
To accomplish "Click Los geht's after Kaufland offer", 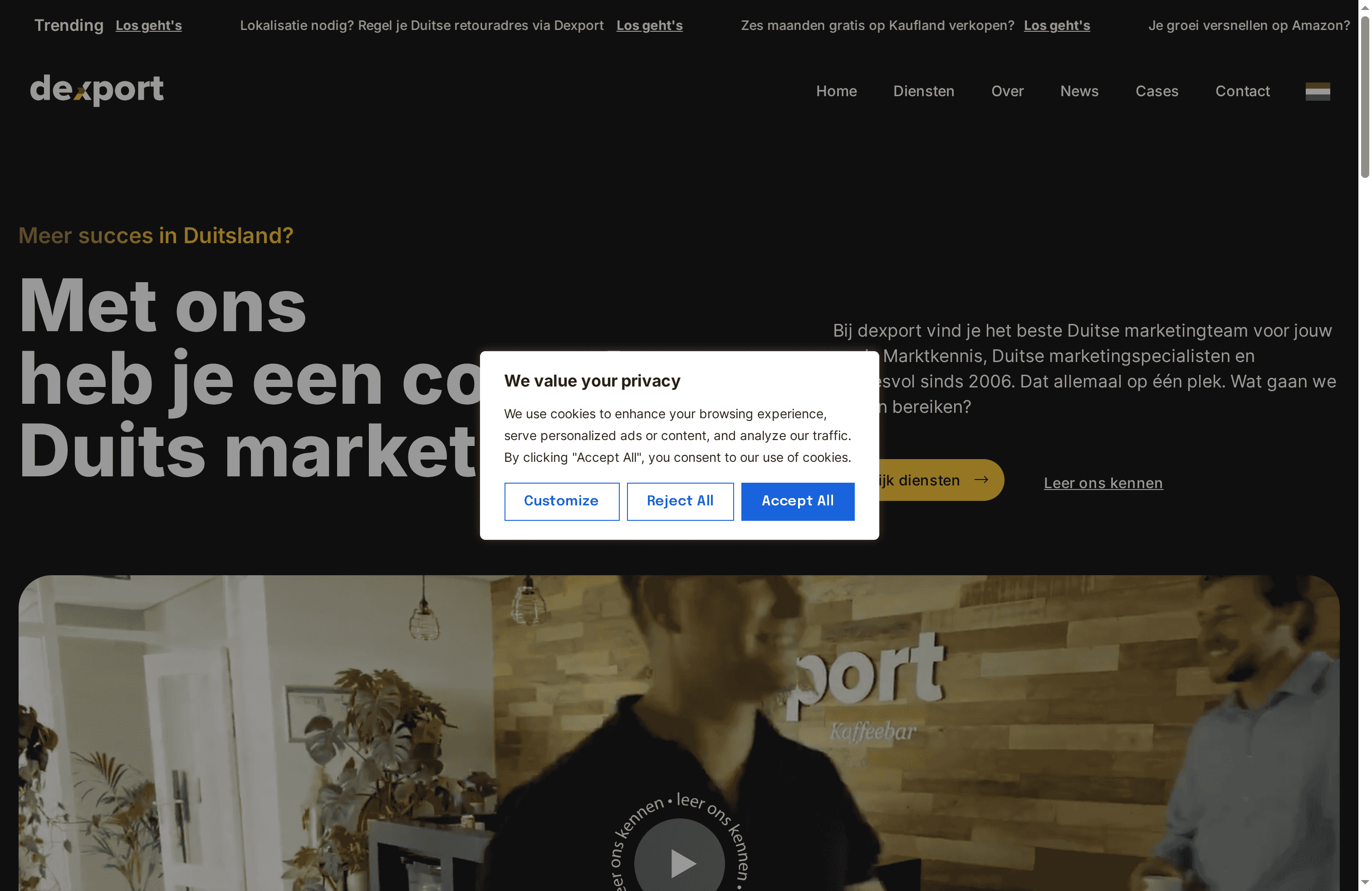I will pos(1056,25).
